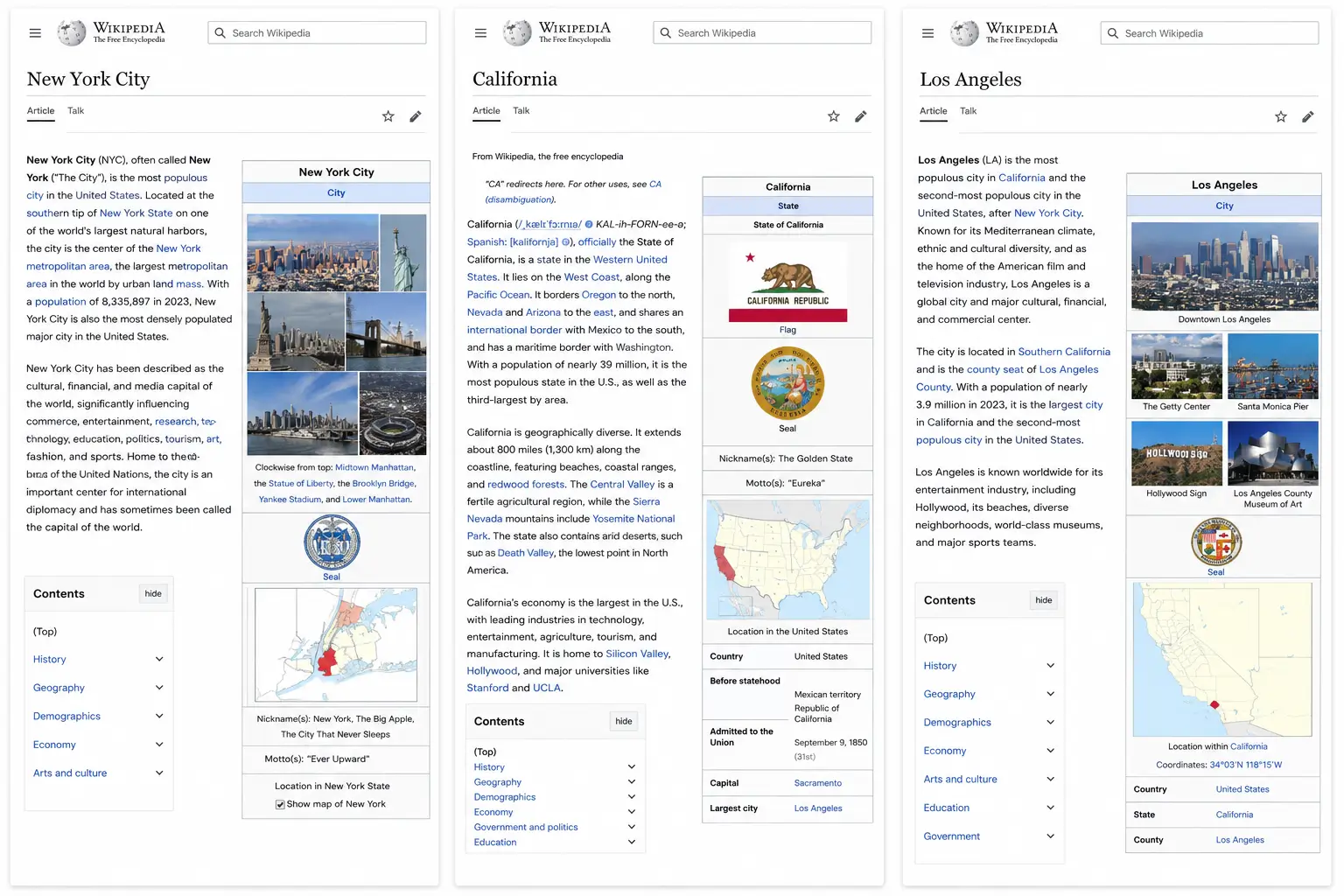The width and height of the screenshot is (1344, 896).
Task: Open hamburger menu on California page
Action: click(x=480, y=33)
